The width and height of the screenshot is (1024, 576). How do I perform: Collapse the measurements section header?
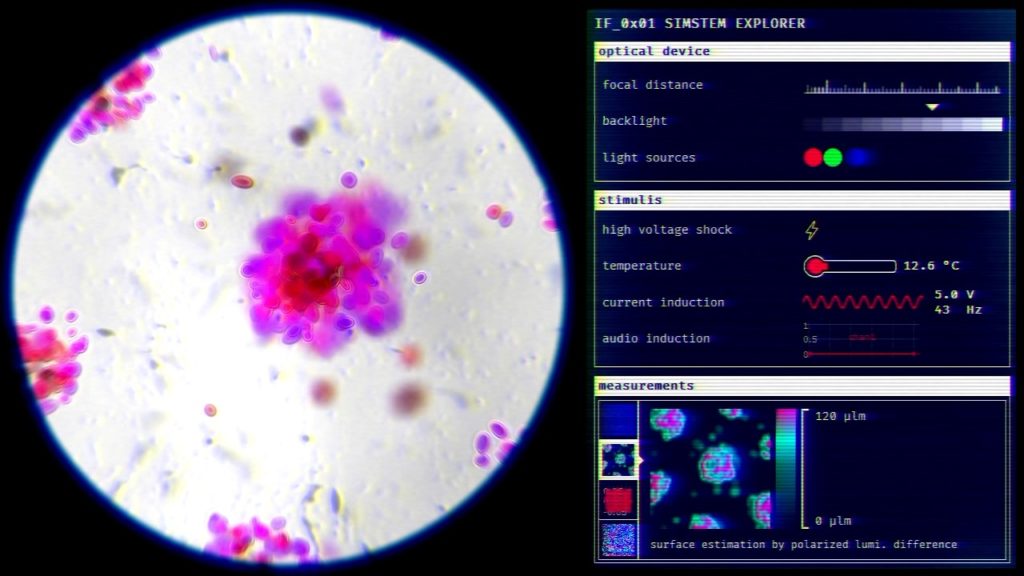tap(802, 385)
